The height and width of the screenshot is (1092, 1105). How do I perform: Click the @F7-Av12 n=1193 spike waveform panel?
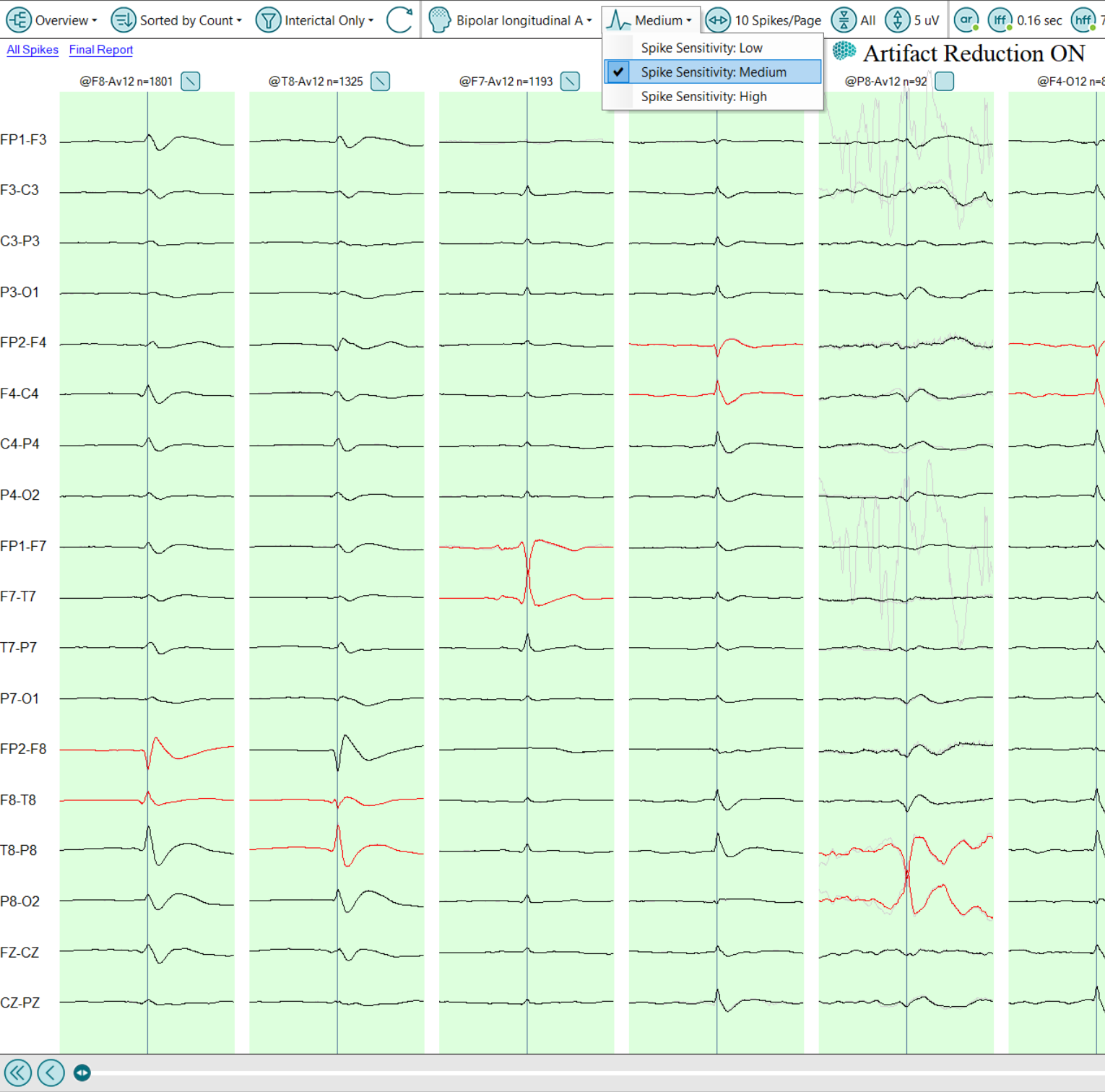(526, 572)
